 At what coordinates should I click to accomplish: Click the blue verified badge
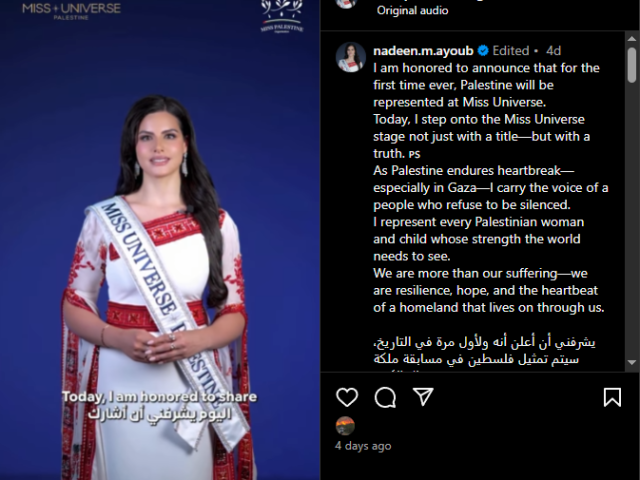click(483, 51)
